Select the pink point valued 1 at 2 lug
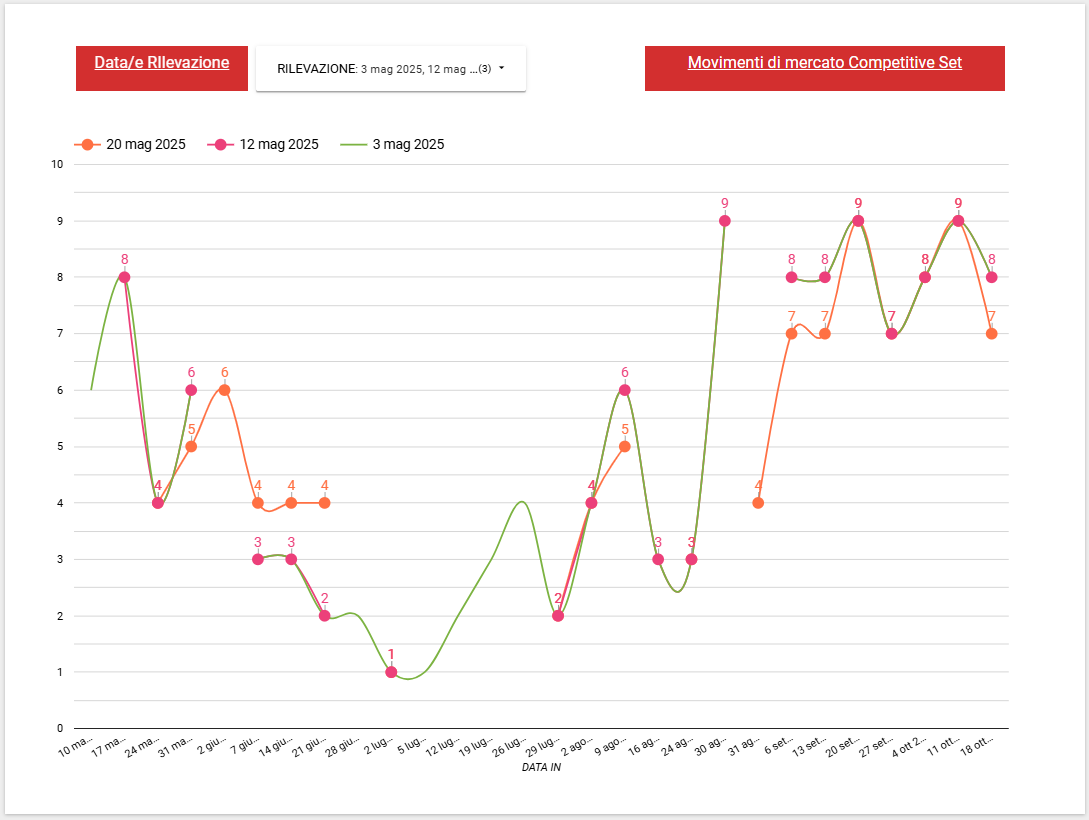Image resolution: width=1089 pixels, height=820 pixels. (x=391, y=672)
